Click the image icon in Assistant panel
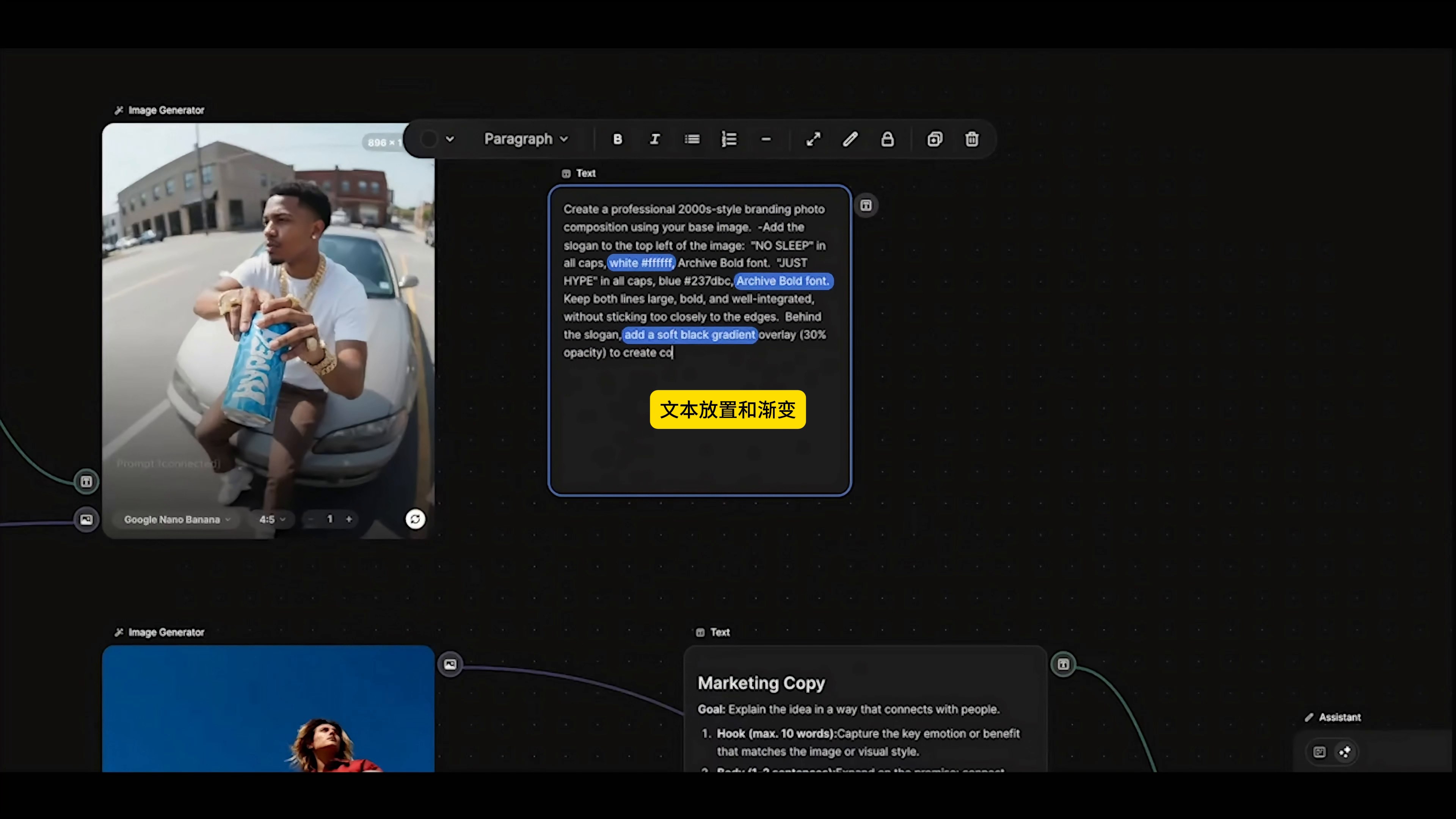1456x819 pixels. click(x=1319, y=752)
